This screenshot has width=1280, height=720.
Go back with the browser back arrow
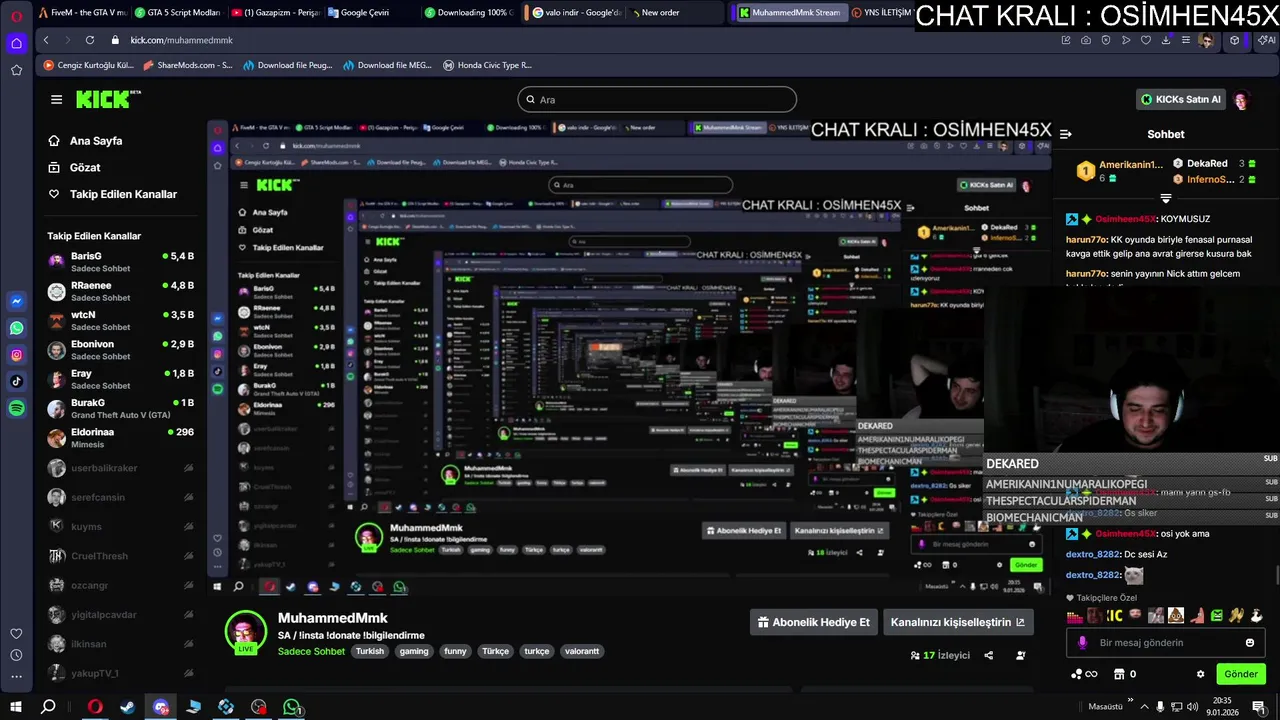46,40
